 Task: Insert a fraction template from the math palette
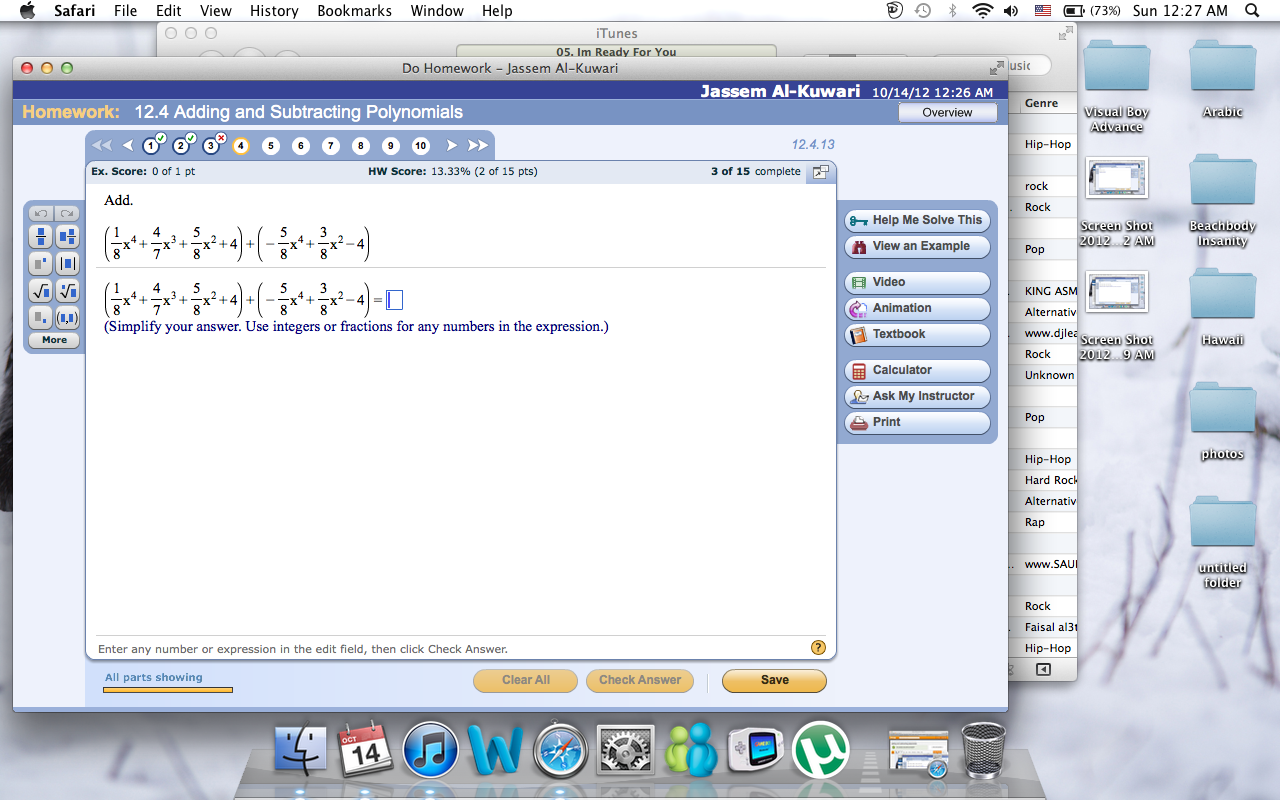[40, 237]
